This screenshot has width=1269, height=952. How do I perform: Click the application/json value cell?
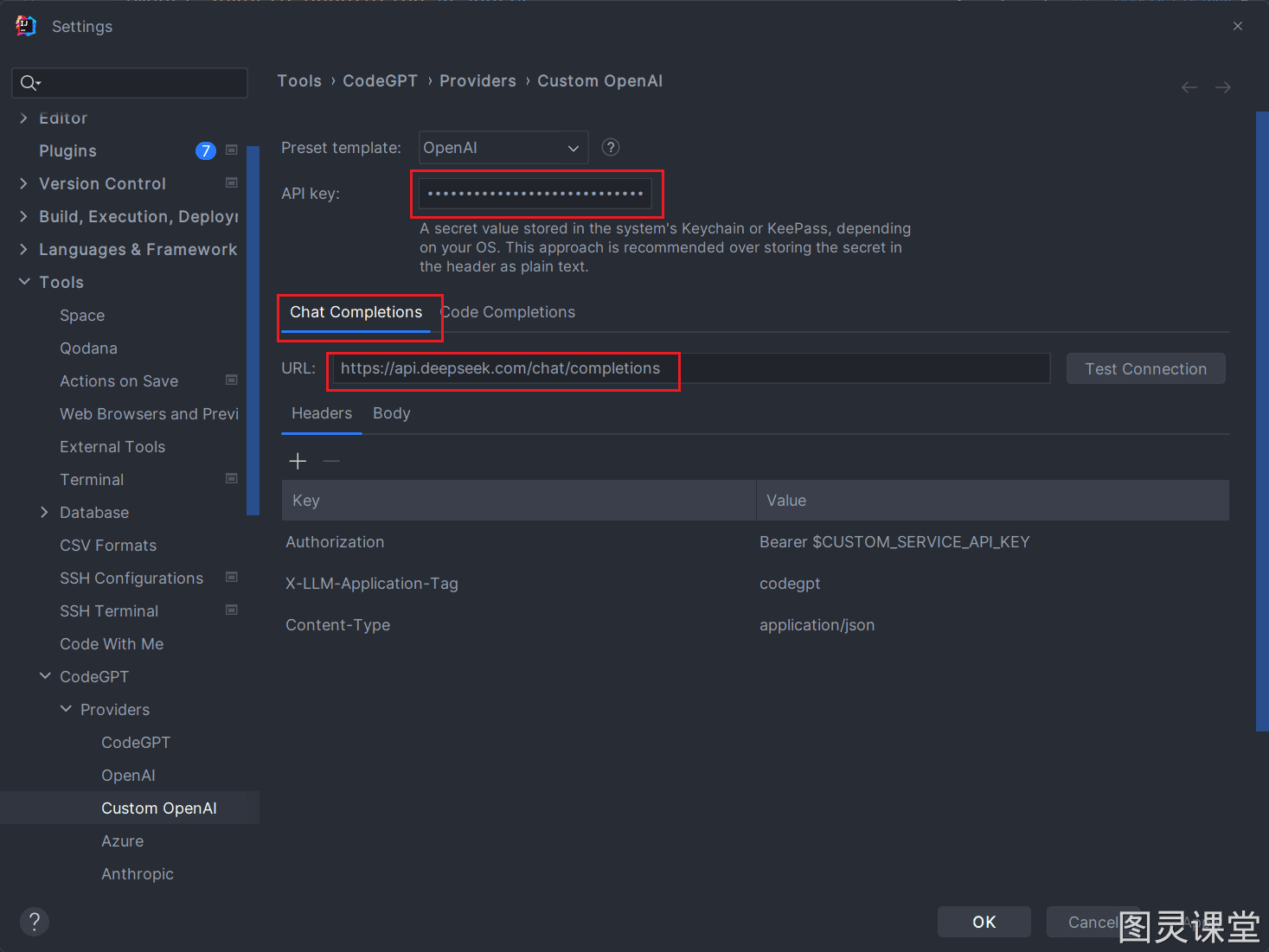993,625
